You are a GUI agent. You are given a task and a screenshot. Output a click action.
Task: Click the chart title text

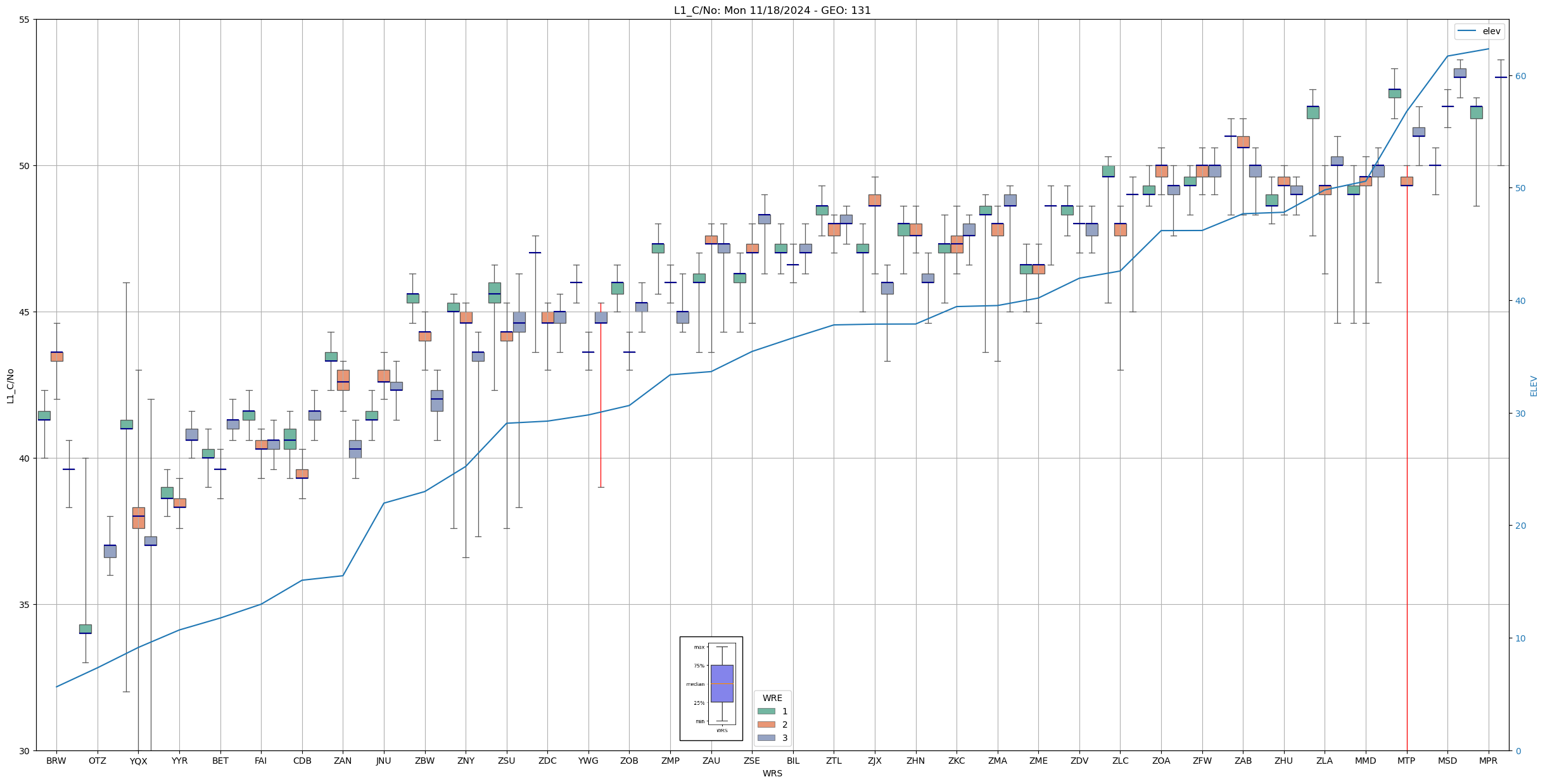[x=772, y=11]
